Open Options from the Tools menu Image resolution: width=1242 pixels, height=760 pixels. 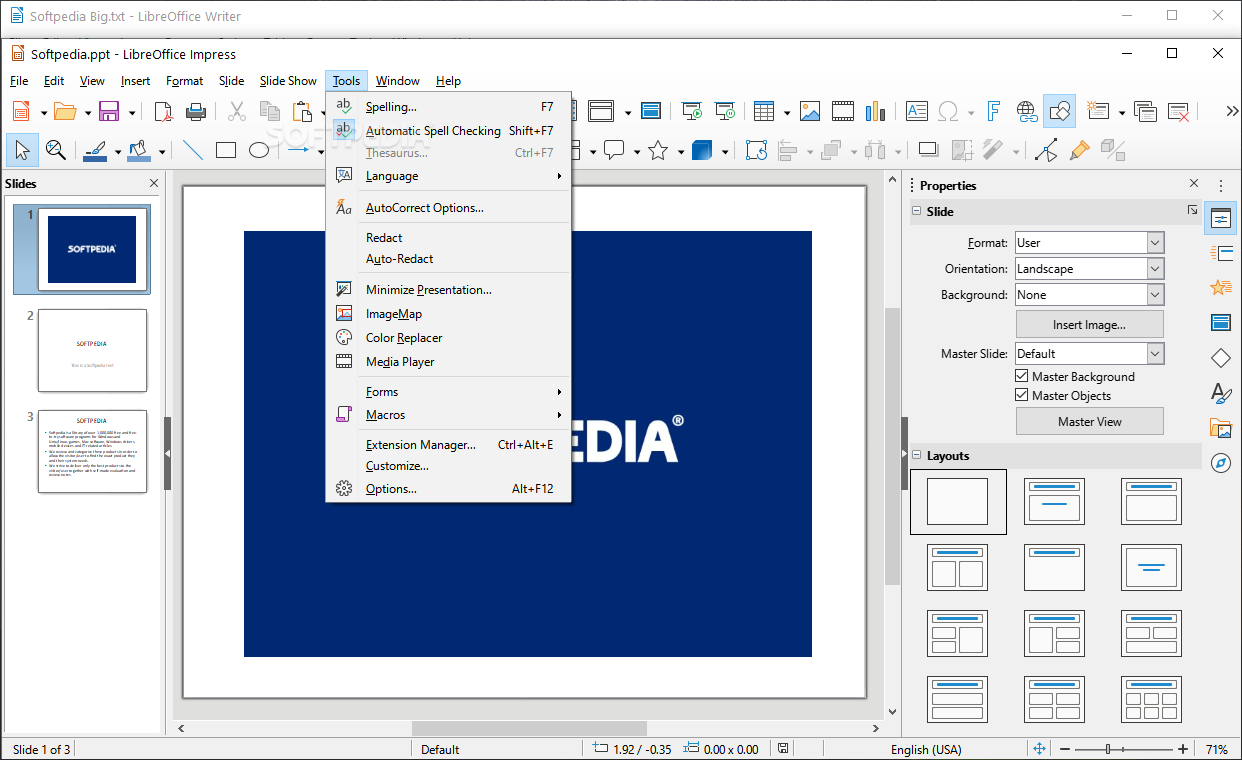click(448, 489)
